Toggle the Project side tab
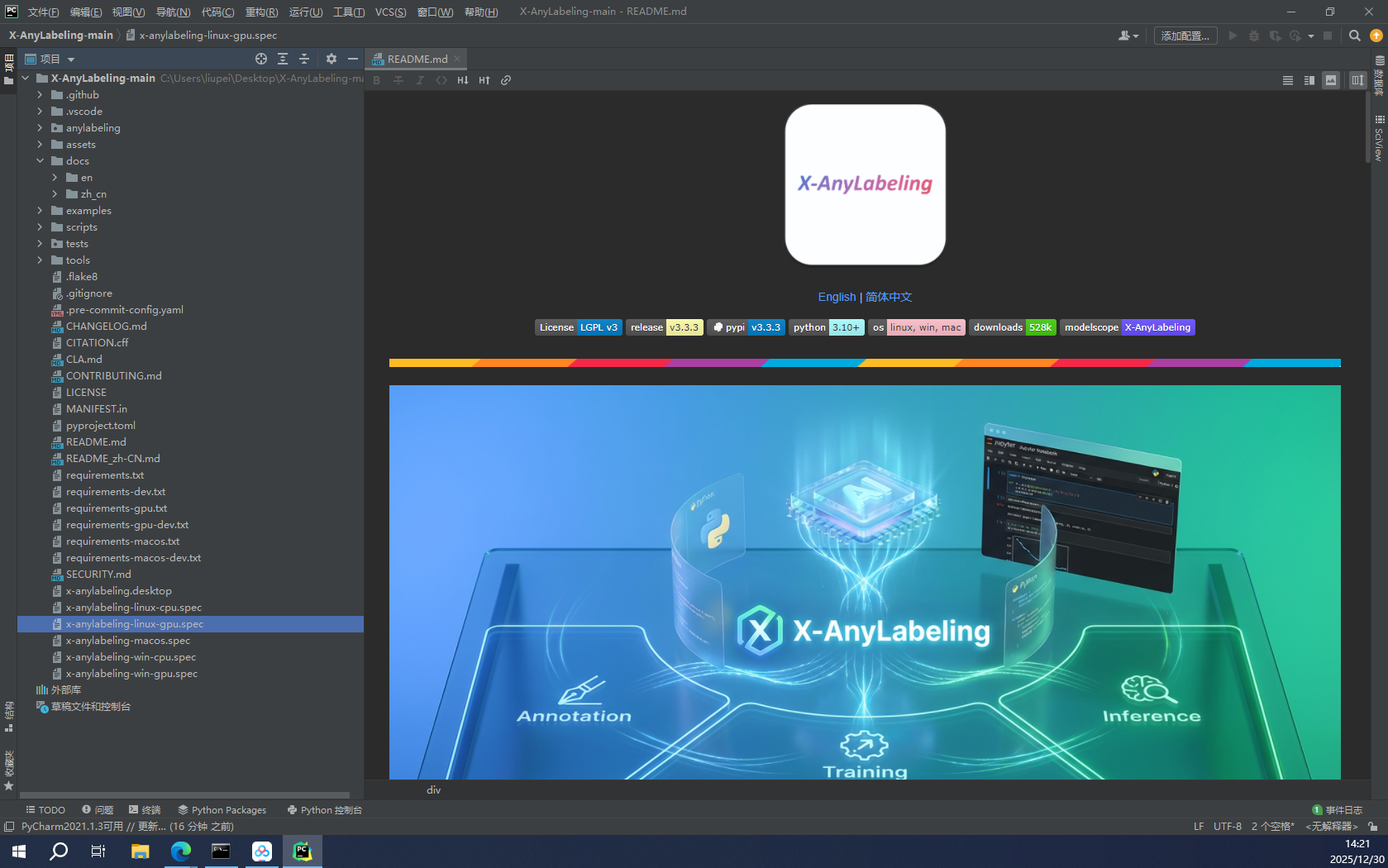 (x=9, y=70)
